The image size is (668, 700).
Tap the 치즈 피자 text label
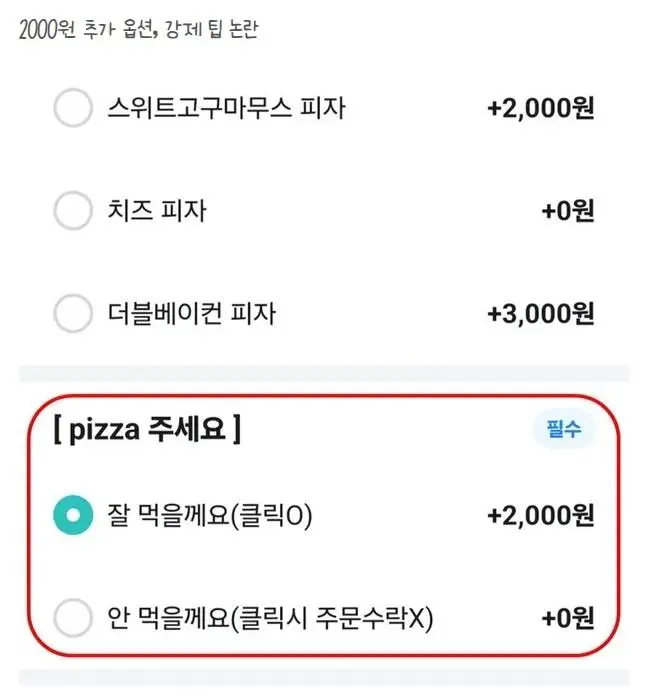[157, 211]
